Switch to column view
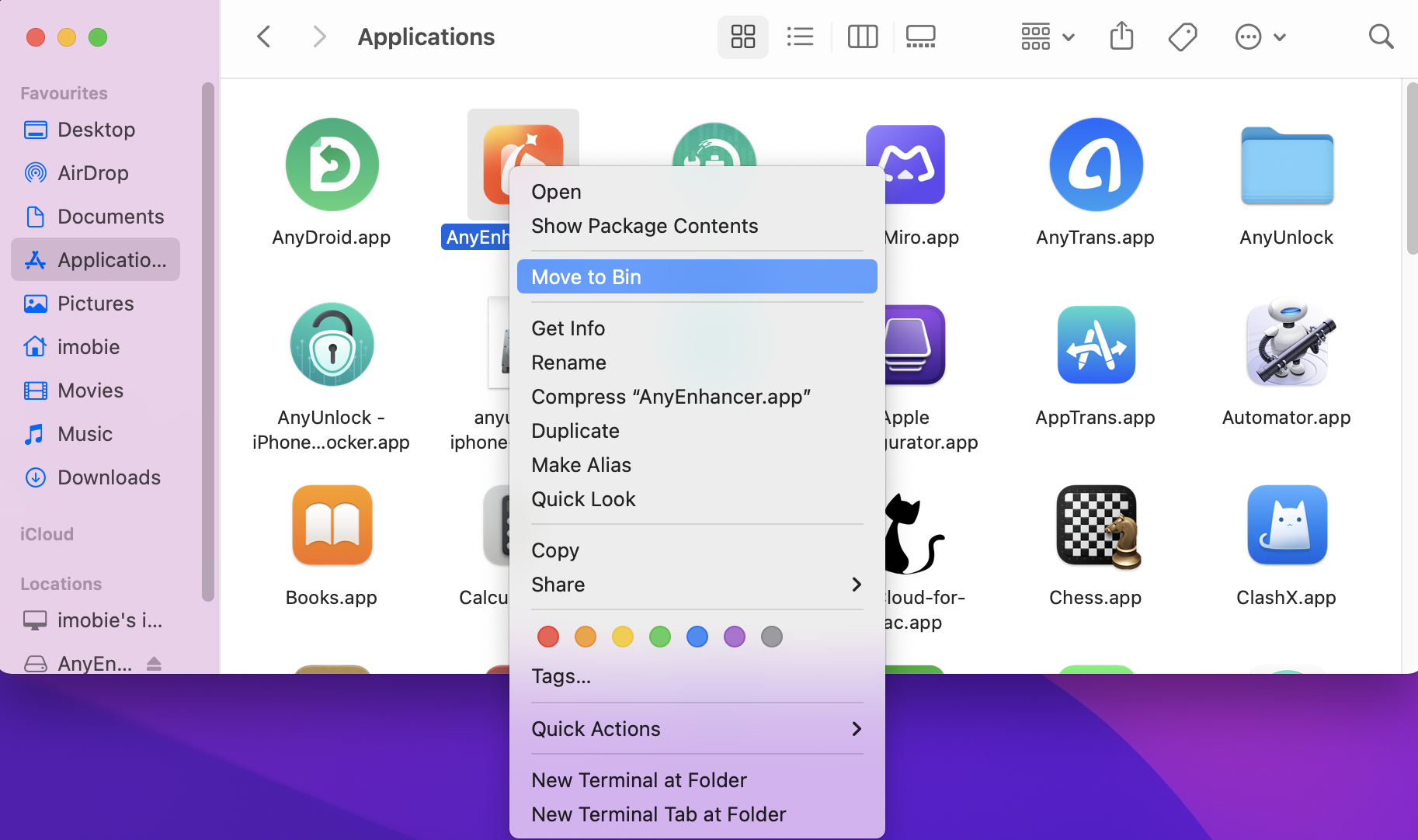1418x840 pixels. click(x=862, y=36)
